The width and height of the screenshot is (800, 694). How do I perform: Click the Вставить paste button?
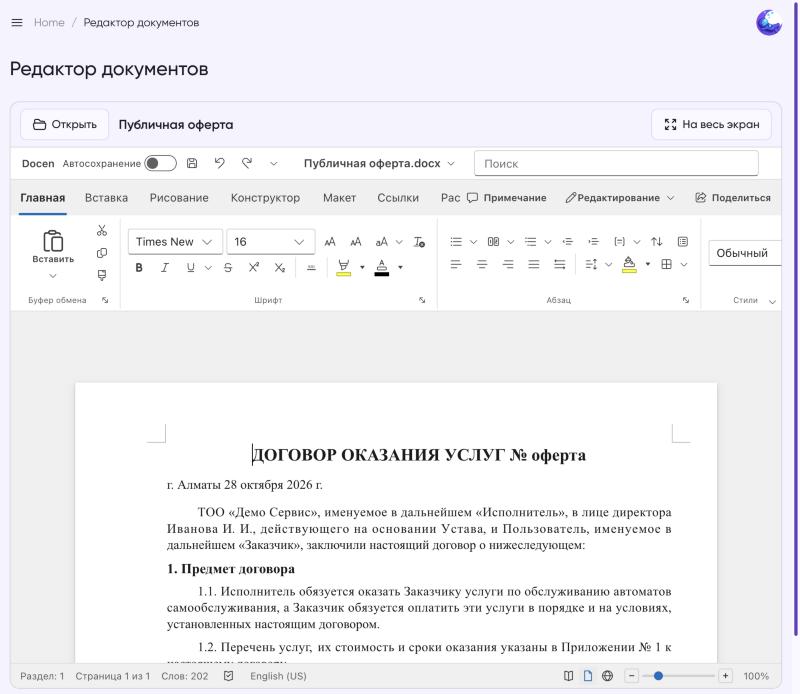click(53, 247)
